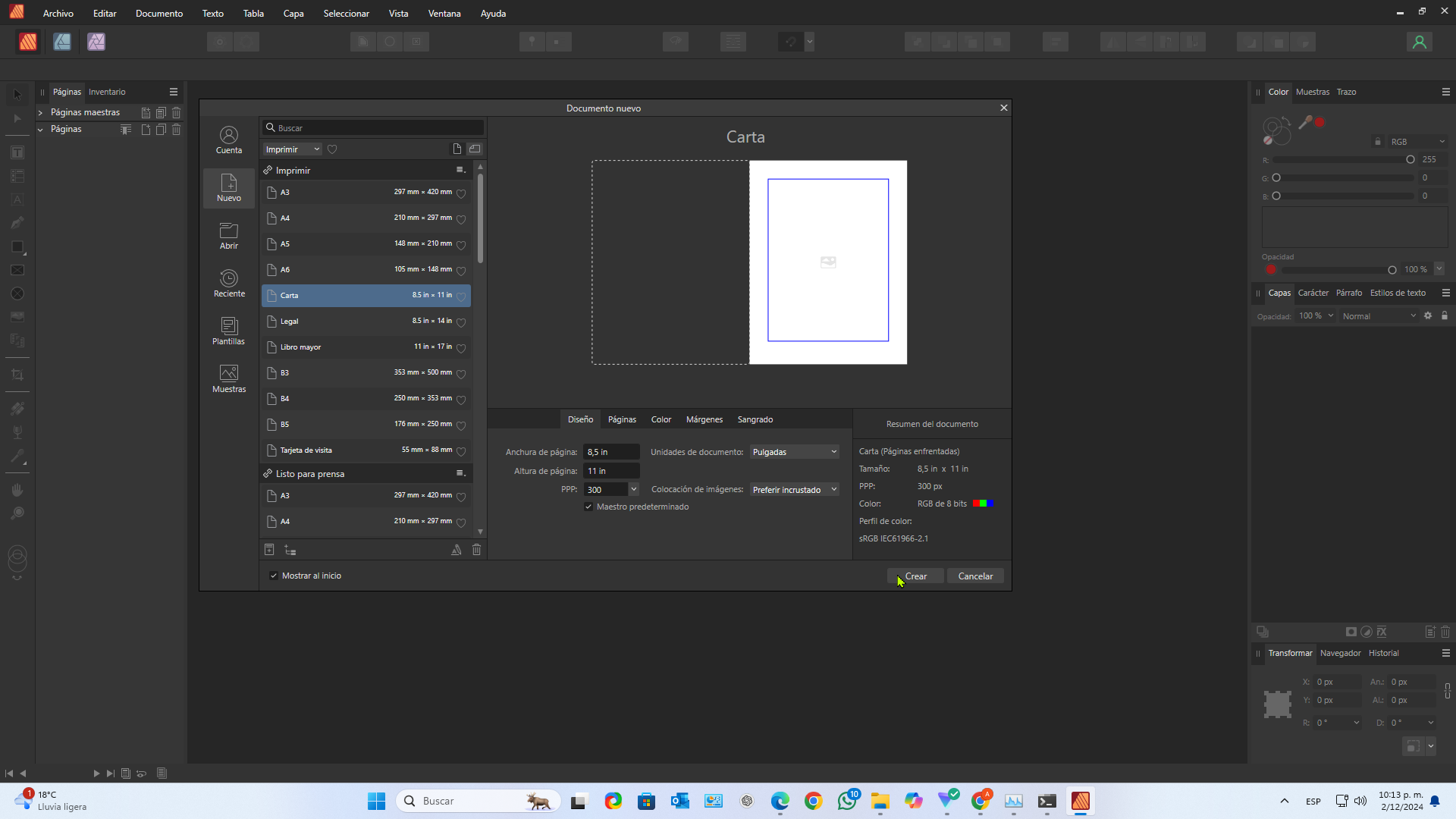The width and height of the screenshot is (1456, 819).
Task: Select portrait orientation page icon
Action: tap(457, 149)
